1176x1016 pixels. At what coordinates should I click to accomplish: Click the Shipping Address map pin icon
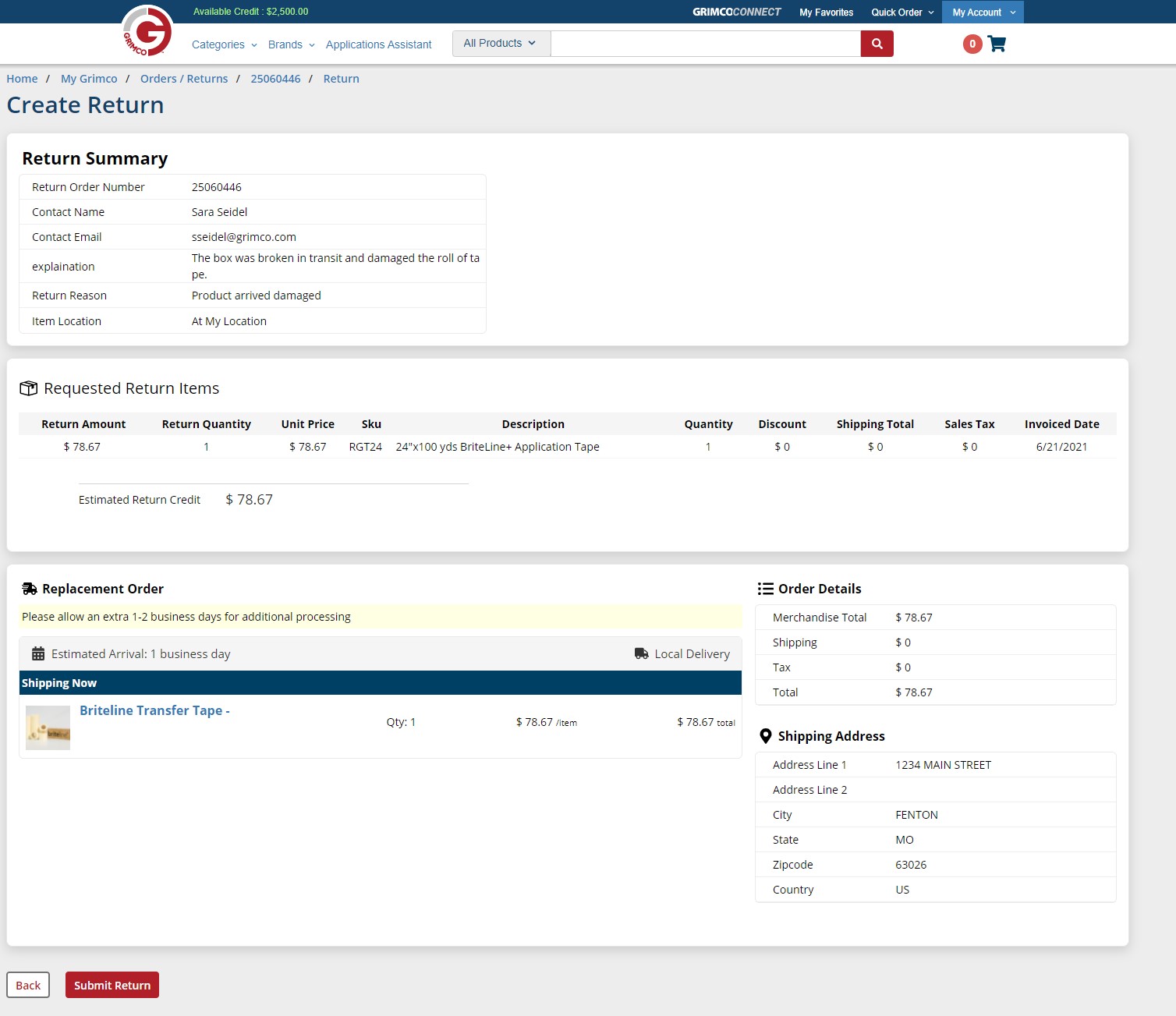tap(765, 736)
